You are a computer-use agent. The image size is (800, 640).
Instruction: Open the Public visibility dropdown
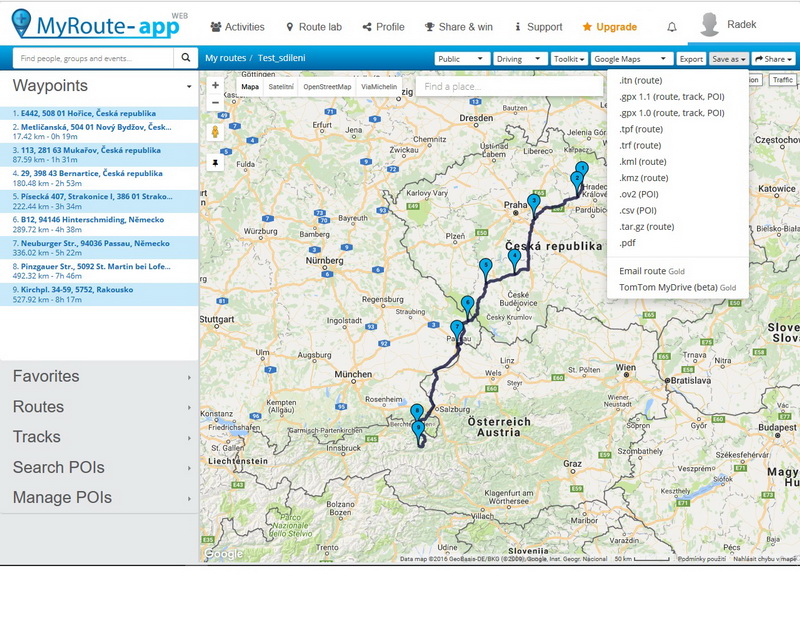pos(462,59)
